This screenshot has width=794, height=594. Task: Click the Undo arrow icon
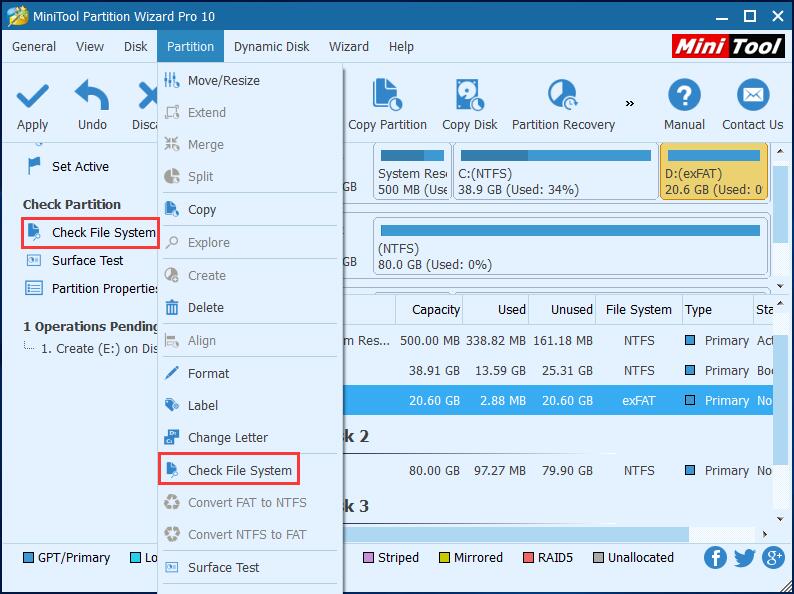[92, 95]
